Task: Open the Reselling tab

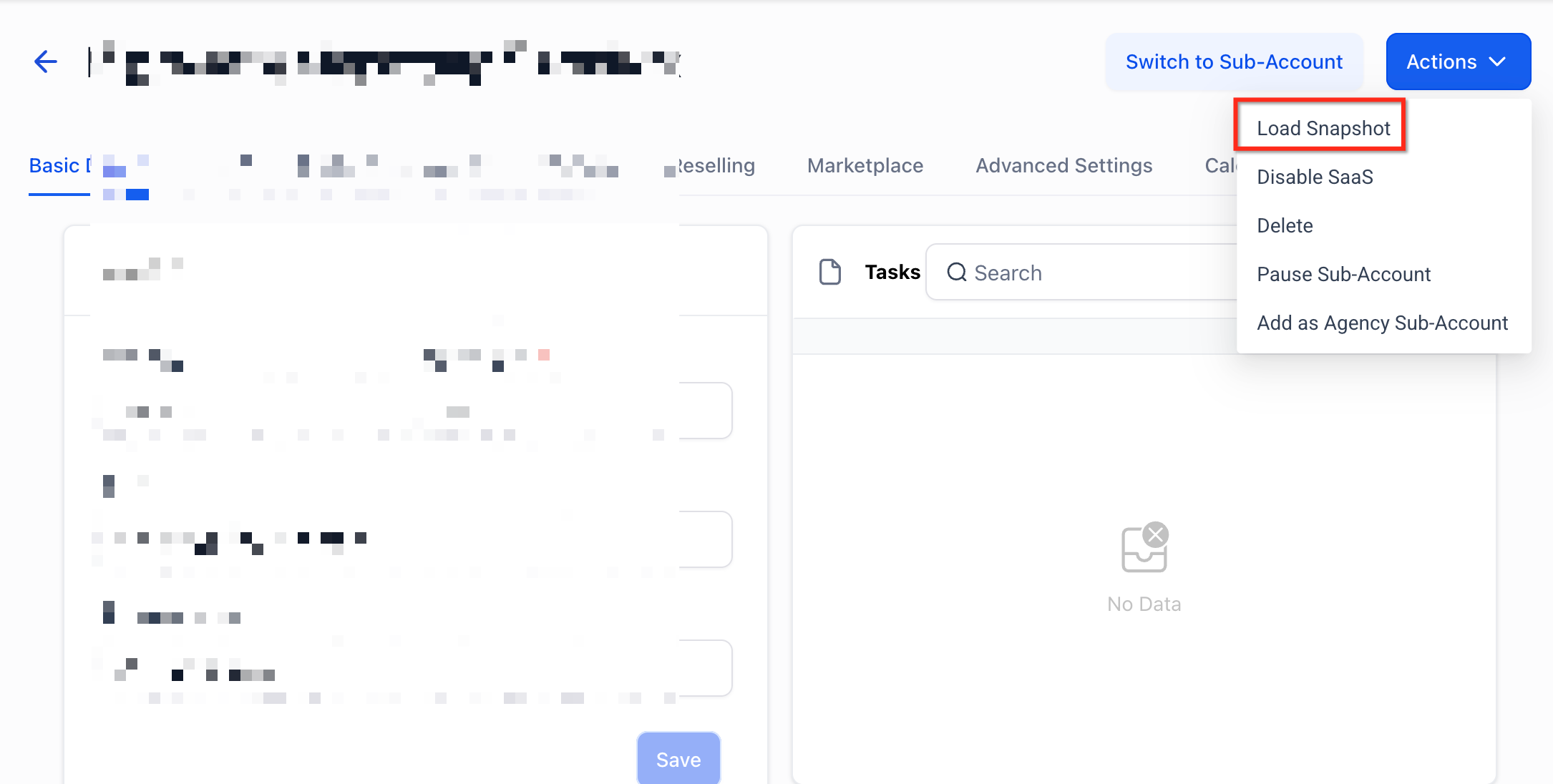Action: (x=716, y=165)
